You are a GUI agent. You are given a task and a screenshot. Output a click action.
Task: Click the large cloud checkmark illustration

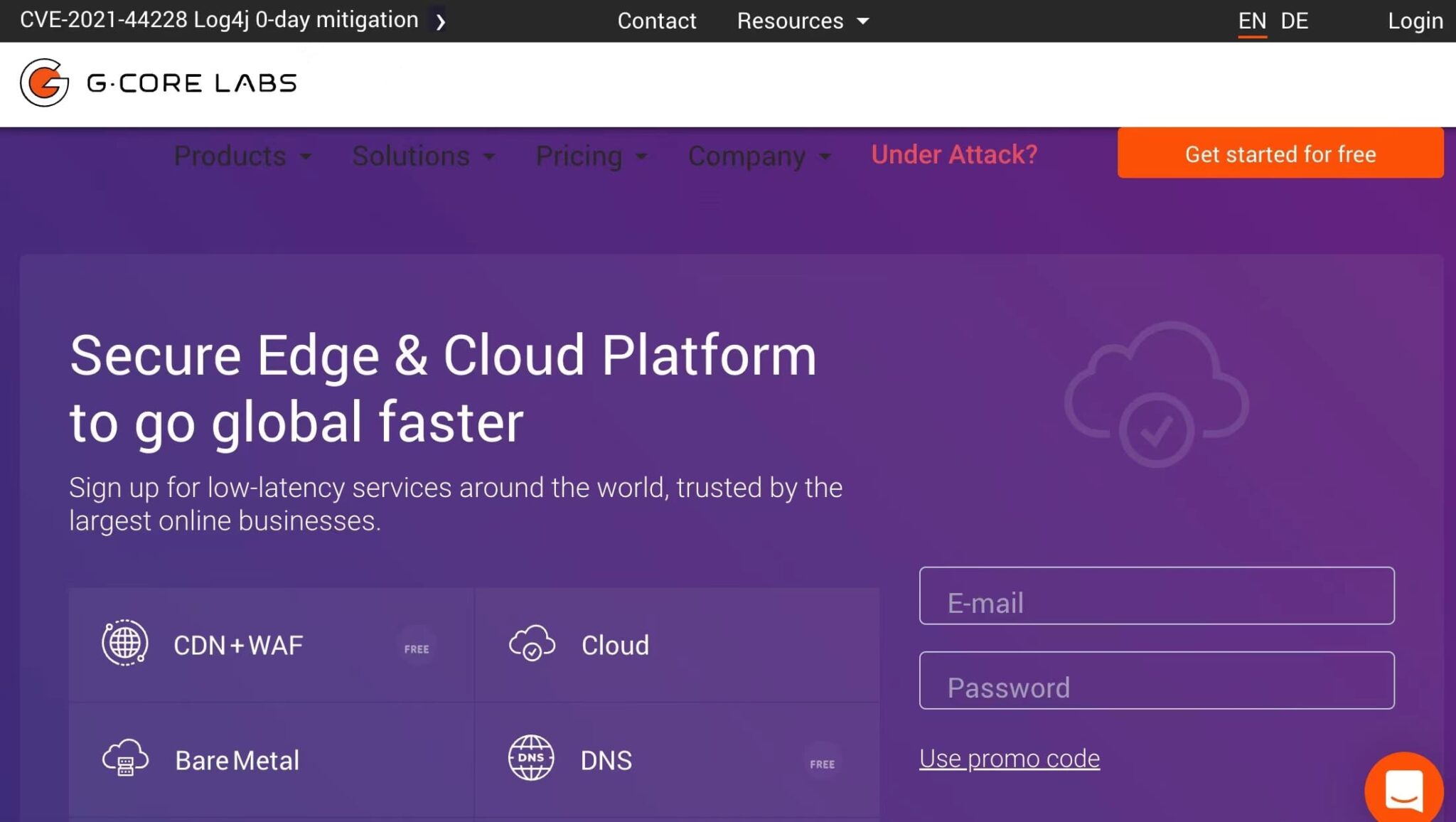(1156, 395)
